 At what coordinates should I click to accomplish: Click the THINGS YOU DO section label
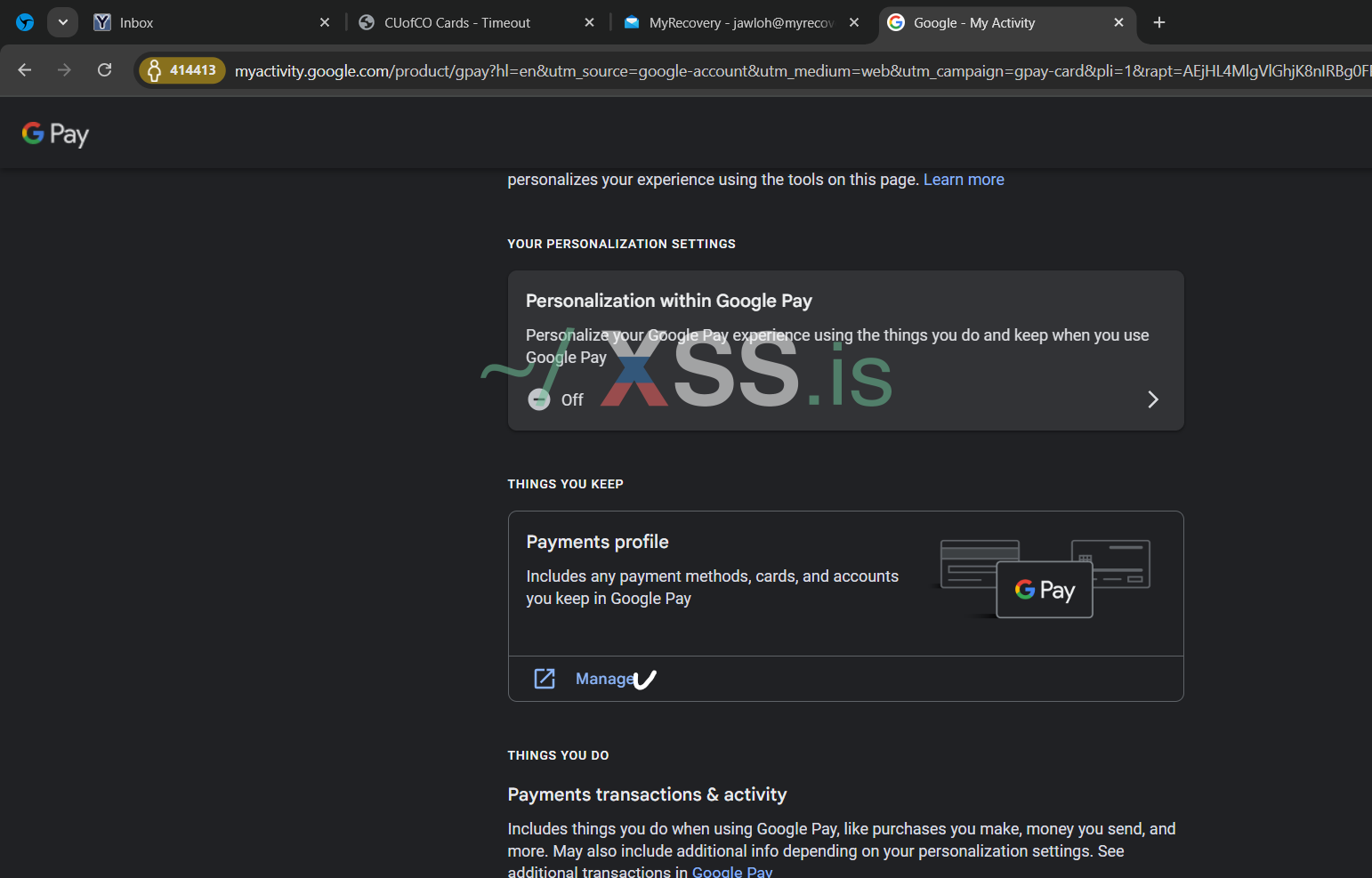[x=558, y=755]
